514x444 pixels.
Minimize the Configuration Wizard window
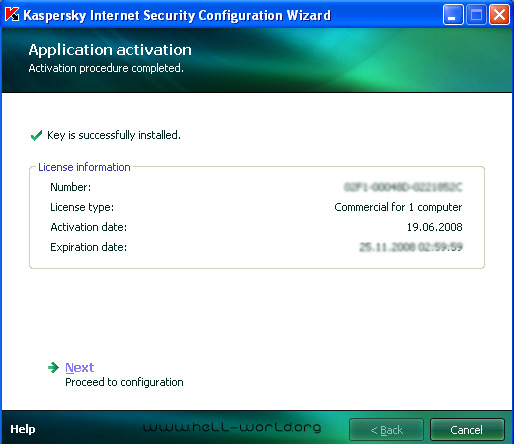click(x=453, y=15)
